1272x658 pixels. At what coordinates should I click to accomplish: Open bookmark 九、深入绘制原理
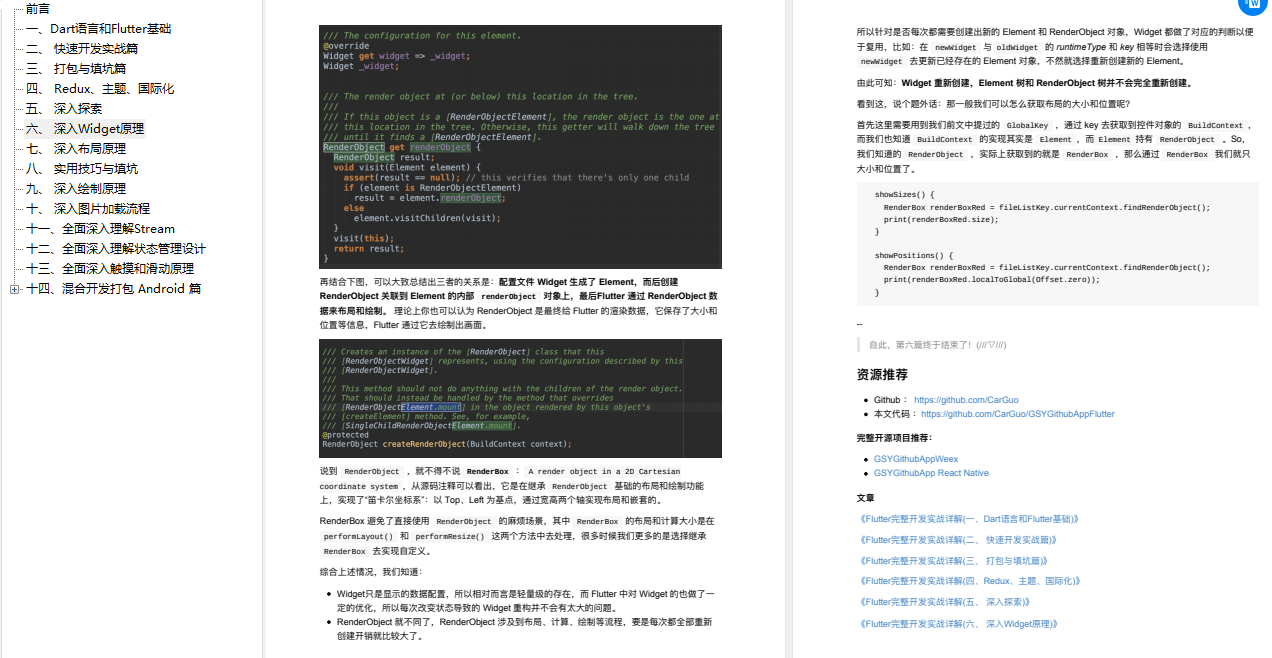pos(76,188)
